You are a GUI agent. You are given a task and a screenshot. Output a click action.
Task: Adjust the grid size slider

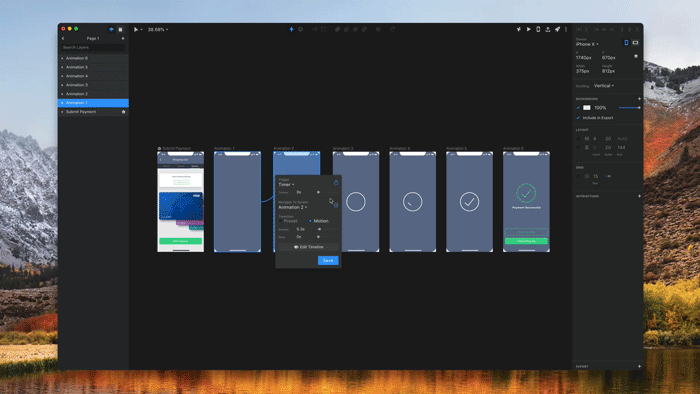(615, 176)
